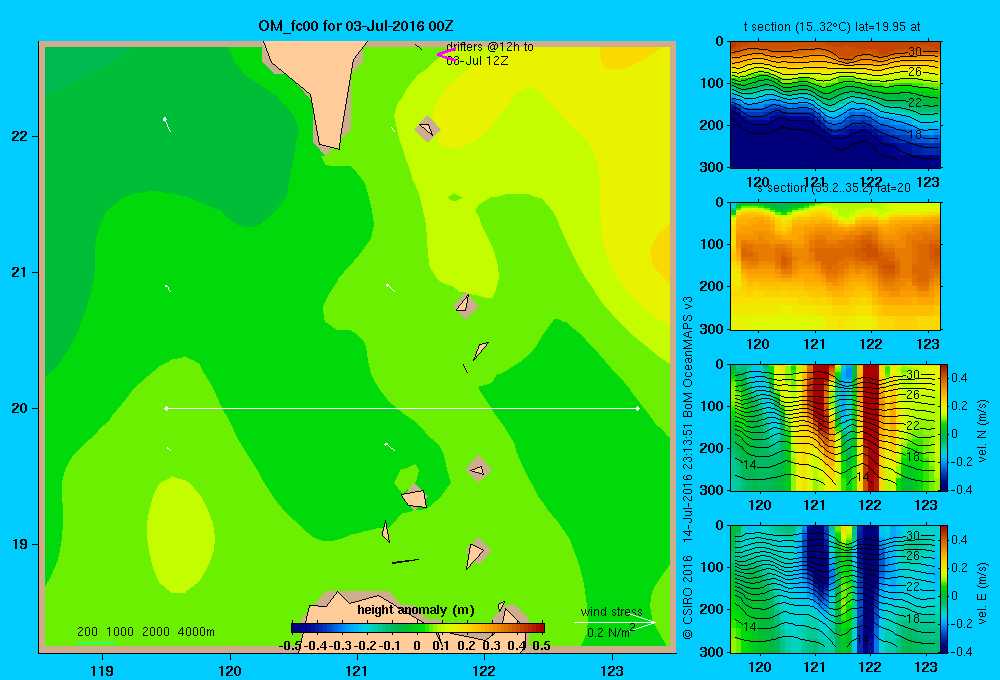Click the 't section (15..32°C) lat=19.95' title
This screenshot has height=680, width=1000.
(x=832, y=27)
